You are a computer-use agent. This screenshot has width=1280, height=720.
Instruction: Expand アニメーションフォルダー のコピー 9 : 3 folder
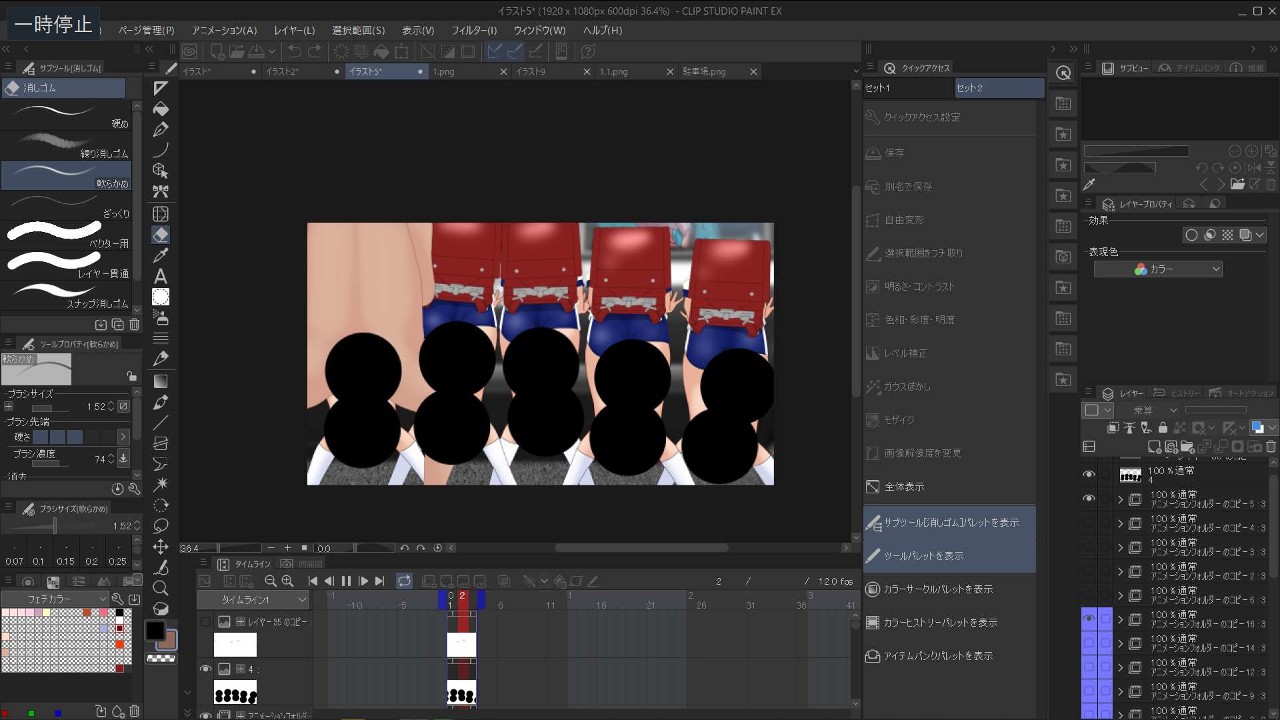(1120, 691)
